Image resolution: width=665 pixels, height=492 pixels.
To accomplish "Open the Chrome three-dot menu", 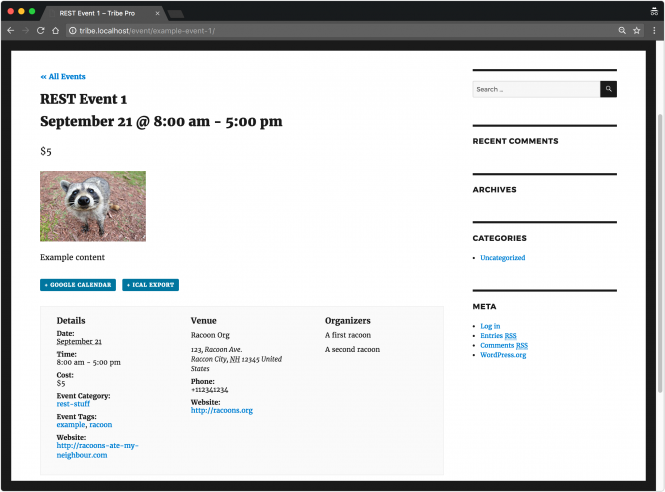I will (x=653, y=31).
